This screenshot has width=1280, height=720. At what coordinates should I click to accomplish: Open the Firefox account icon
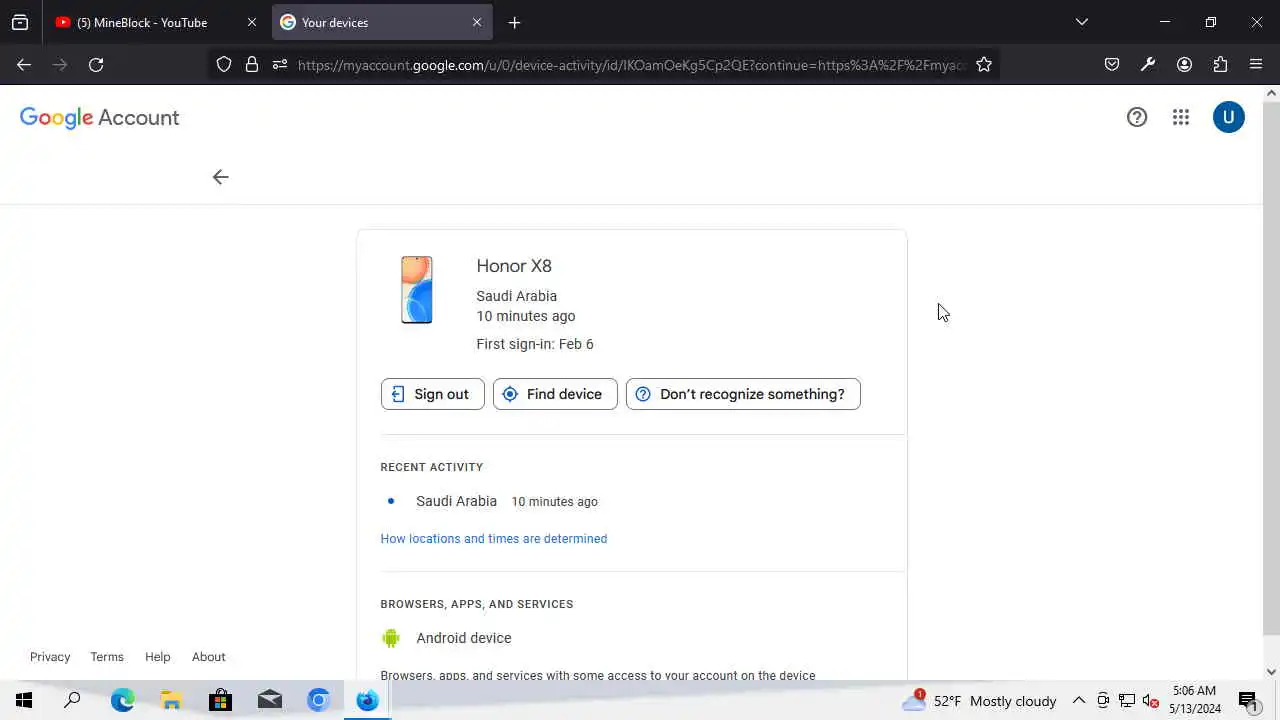(x=1184, y=64)
